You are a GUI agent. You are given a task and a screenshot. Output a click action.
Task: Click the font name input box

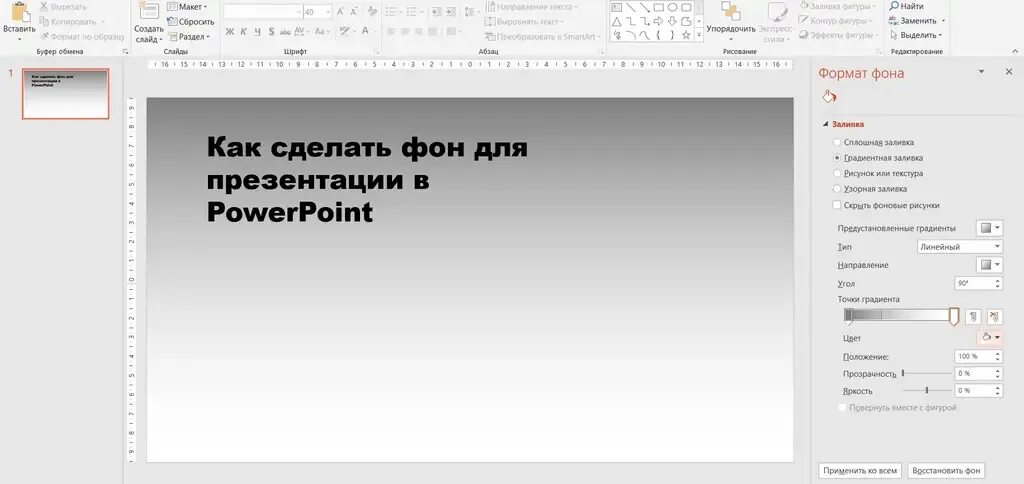[x=263, y=12]
